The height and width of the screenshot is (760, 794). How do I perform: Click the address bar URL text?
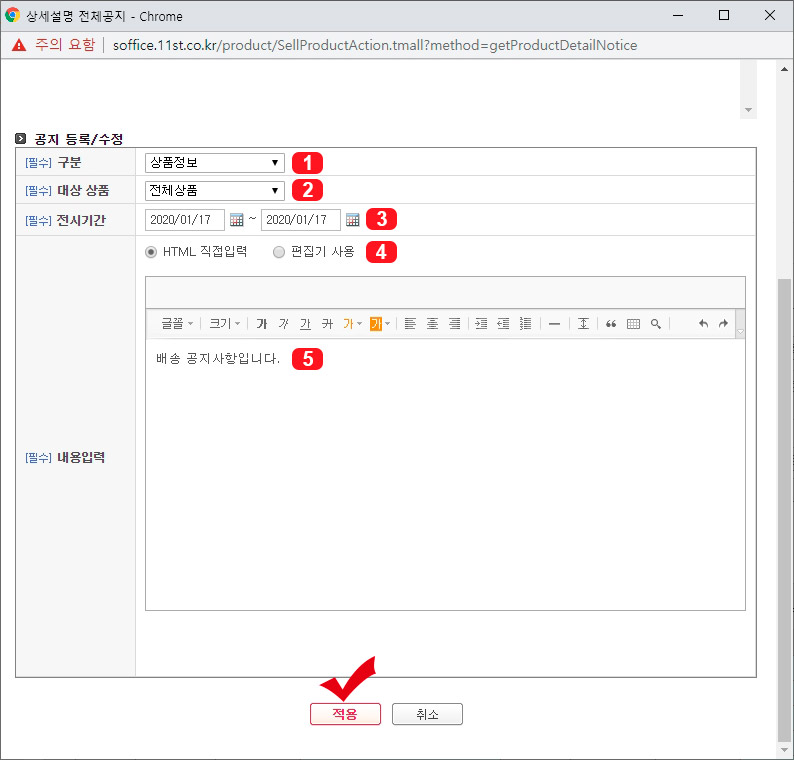[x=375, y=45]
